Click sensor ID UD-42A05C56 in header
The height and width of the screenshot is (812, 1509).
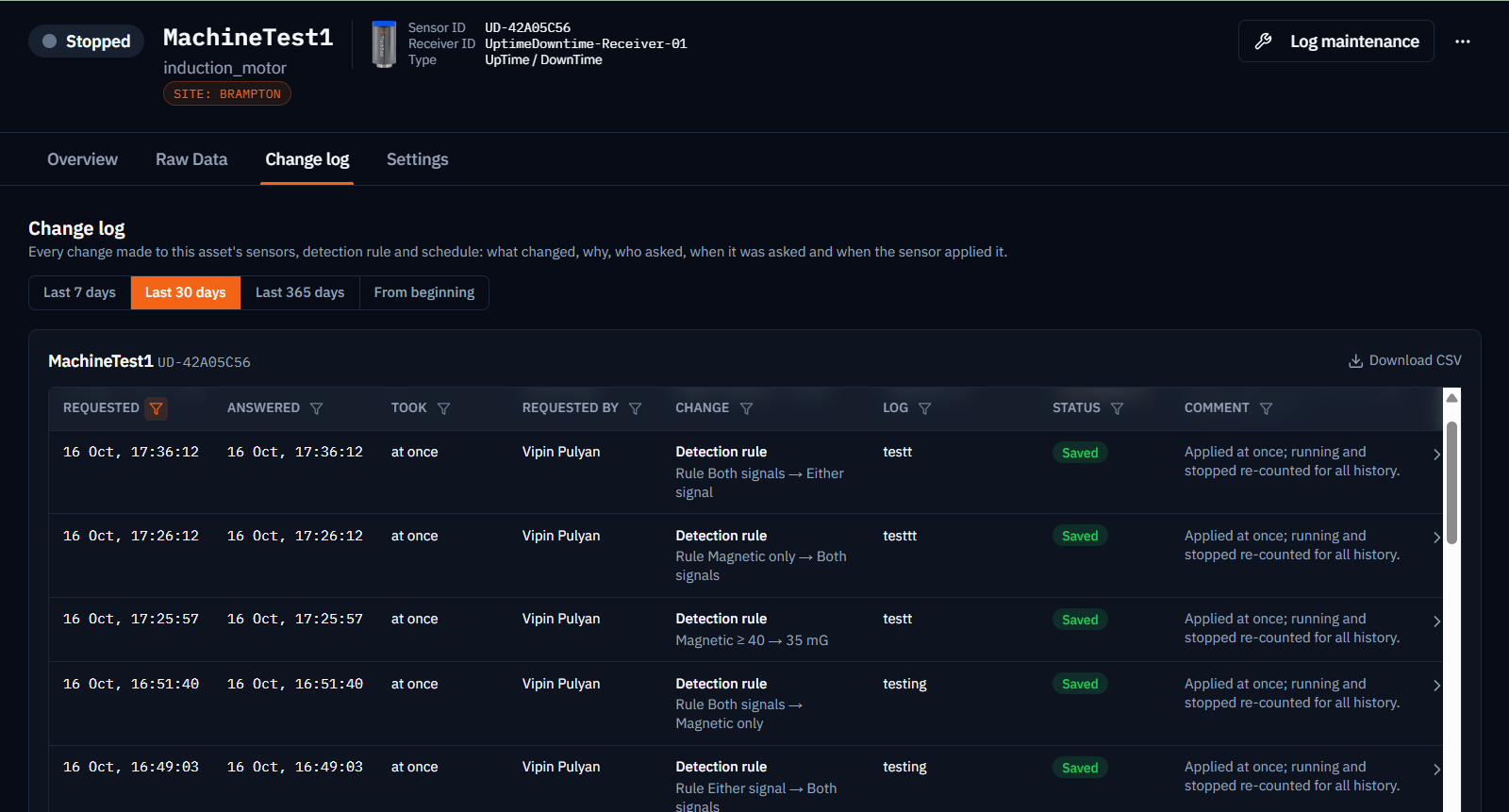coord(527,27)
